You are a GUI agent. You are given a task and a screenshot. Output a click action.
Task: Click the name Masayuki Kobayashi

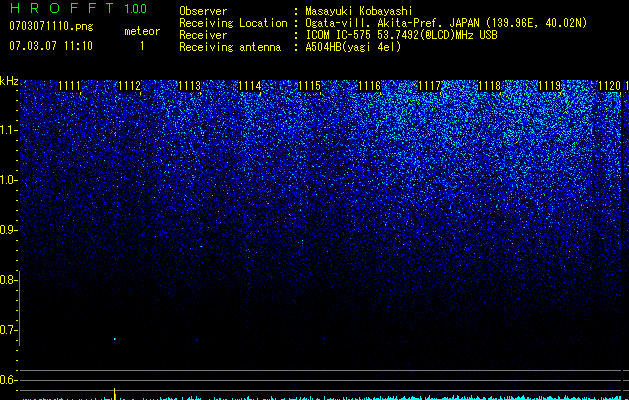point(359,11)
